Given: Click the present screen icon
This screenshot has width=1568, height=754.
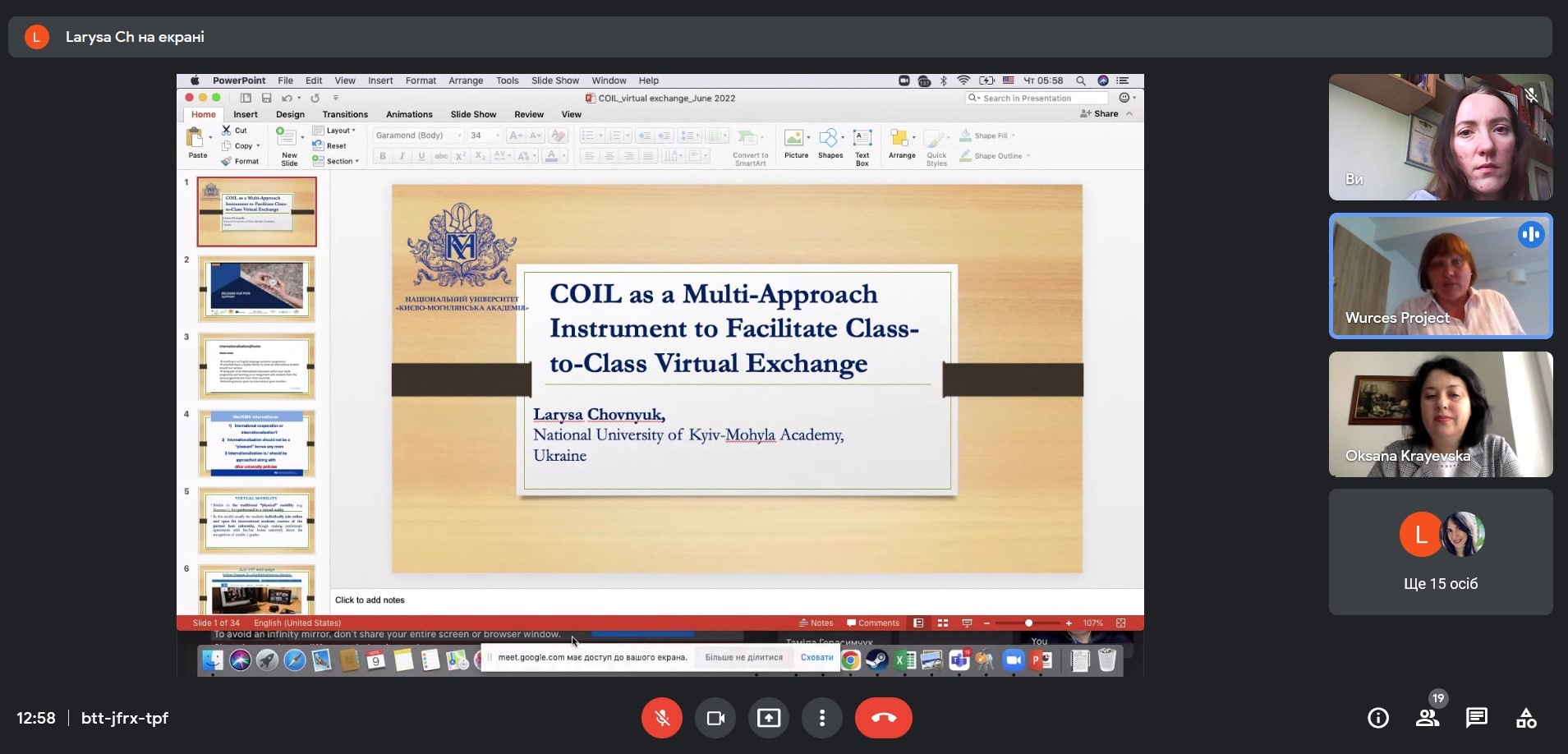Looking at the screenshot, I should tap(769, 718).
